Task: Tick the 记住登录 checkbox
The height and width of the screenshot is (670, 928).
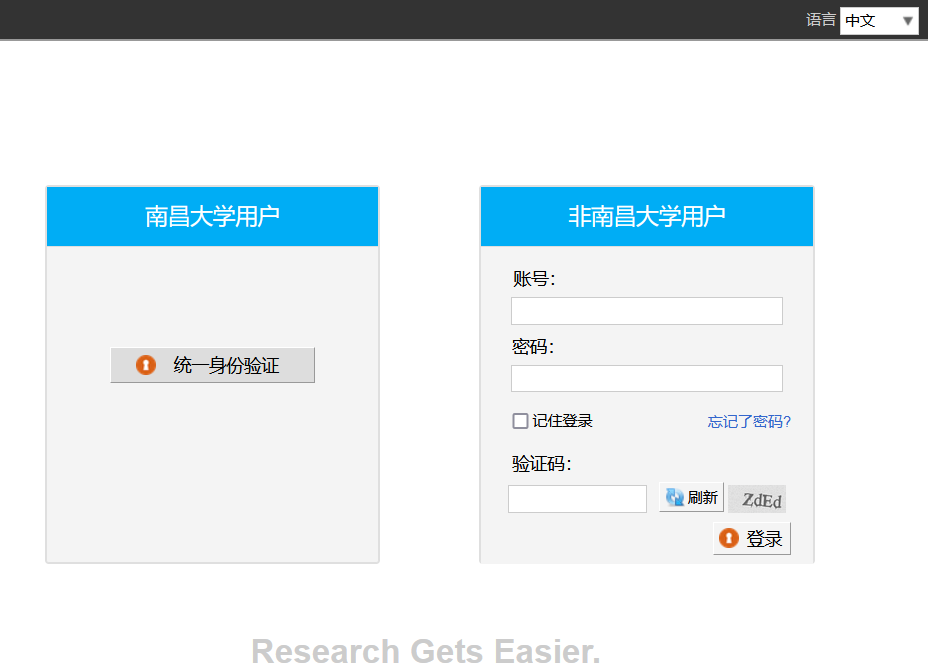Action: tap(520, 421)
